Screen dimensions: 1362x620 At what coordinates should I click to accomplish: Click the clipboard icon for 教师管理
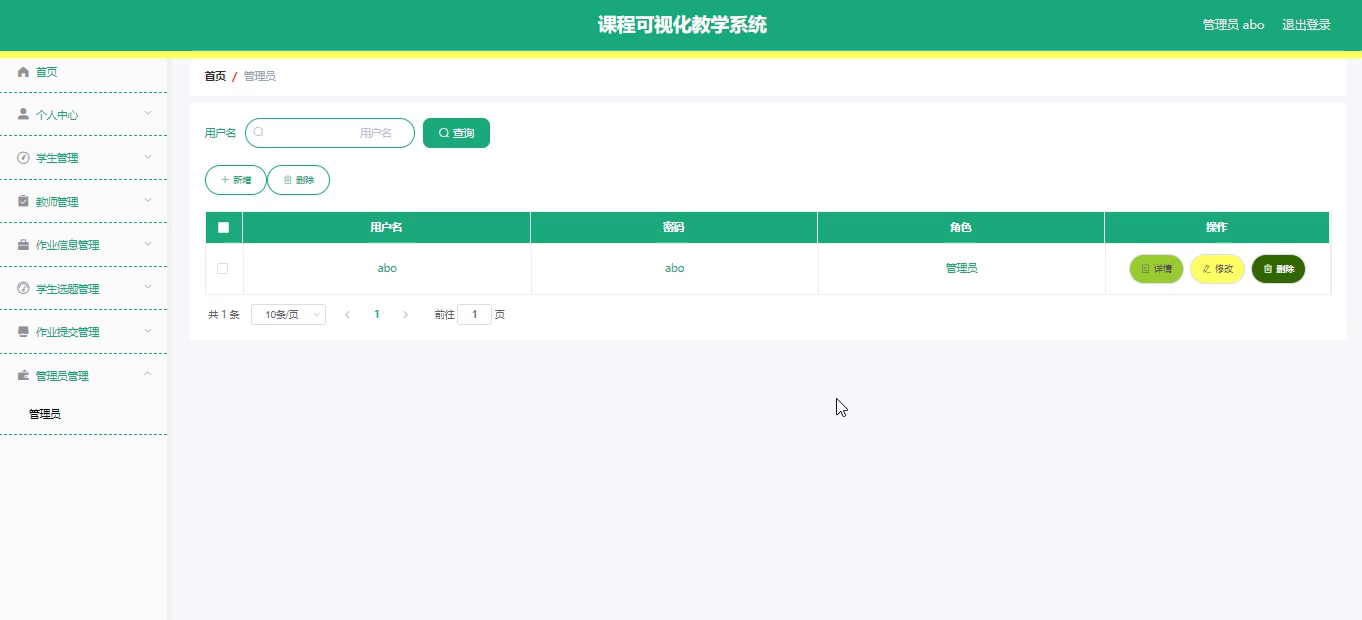tap(24, 201)
